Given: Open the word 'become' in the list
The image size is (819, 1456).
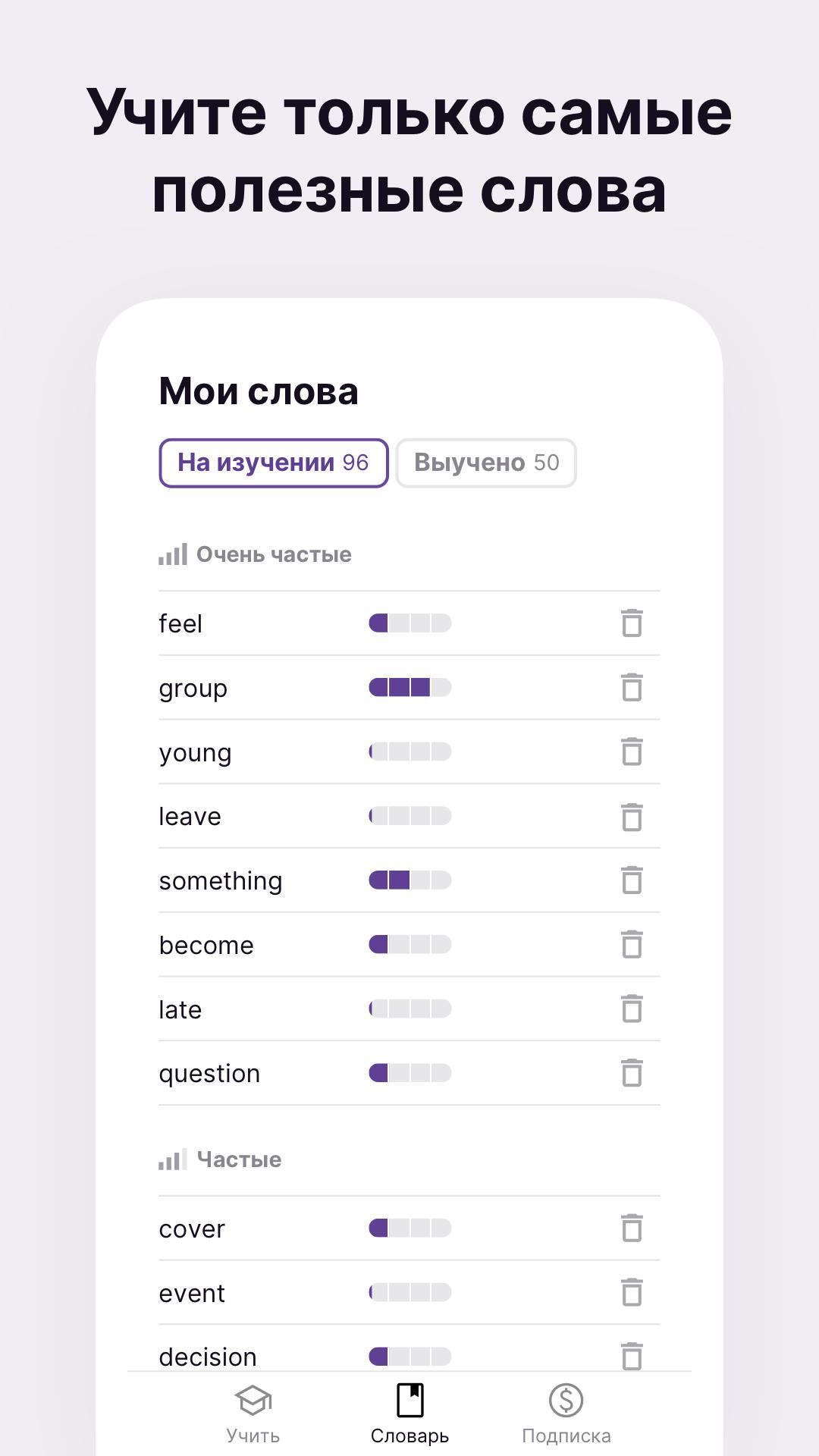Looking at the screenshot, I should coord(409,945).
